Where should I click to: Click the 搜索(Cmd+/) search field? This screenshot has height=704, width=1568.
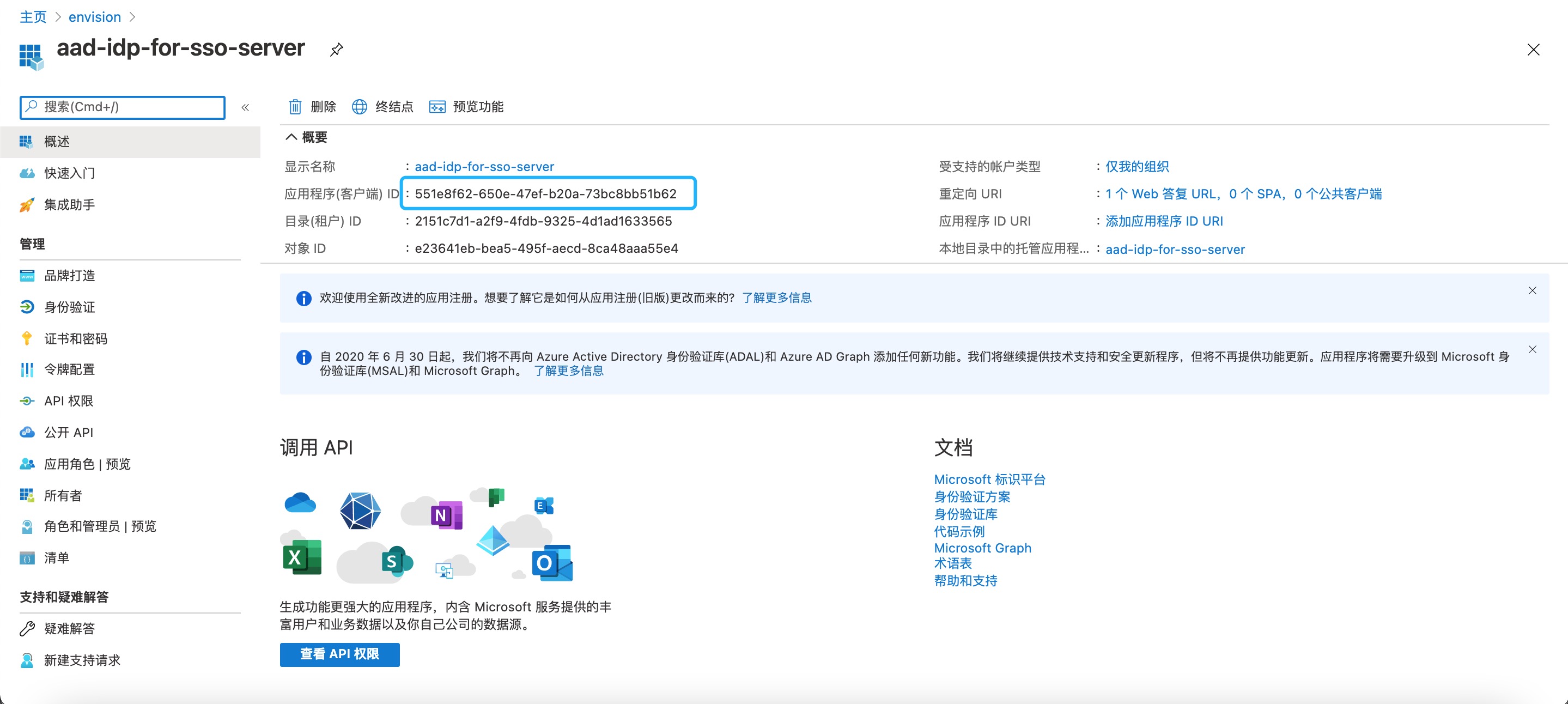click(121, 107)
